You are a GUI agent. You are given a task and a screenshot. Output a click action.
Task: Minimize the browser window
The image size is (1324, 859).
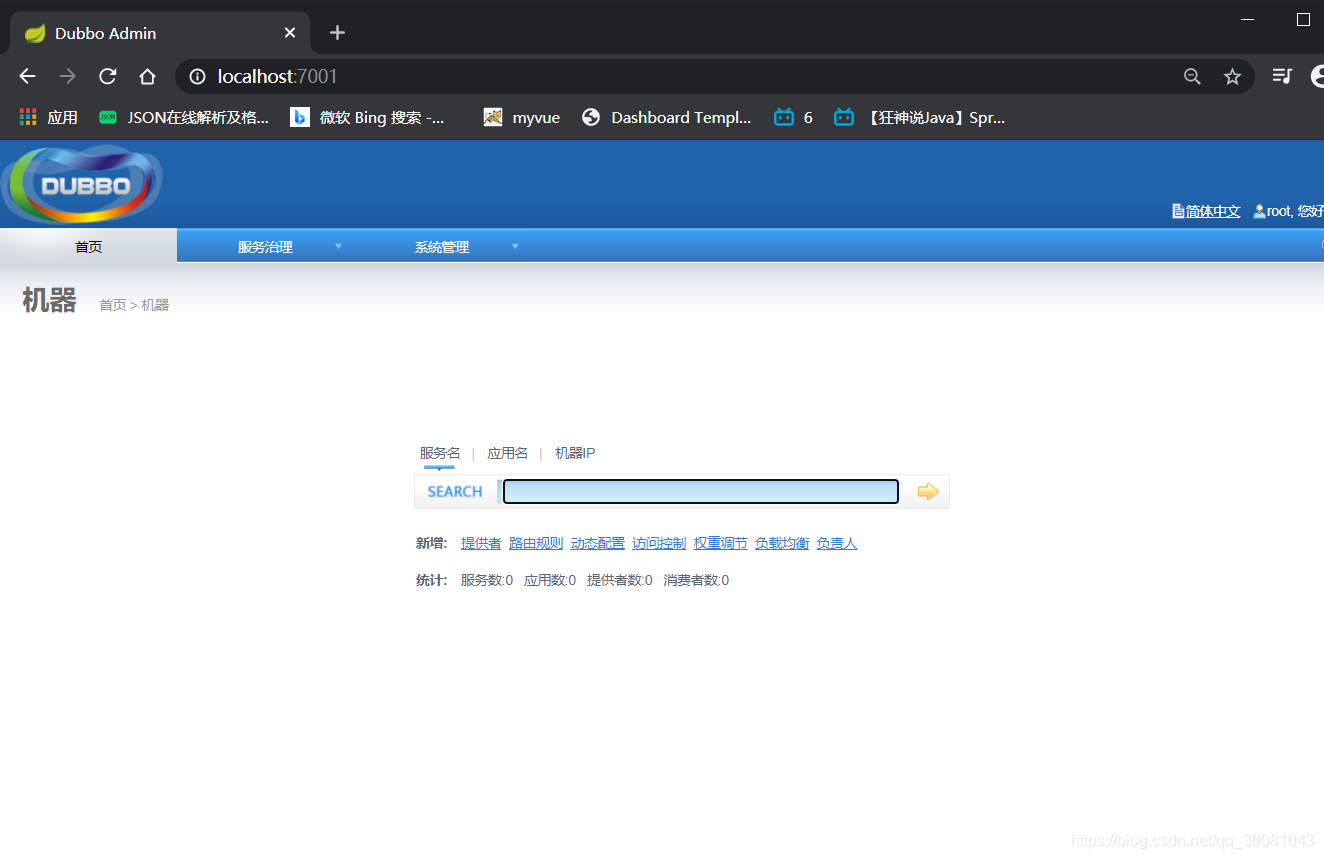[x=1247, y=19]
